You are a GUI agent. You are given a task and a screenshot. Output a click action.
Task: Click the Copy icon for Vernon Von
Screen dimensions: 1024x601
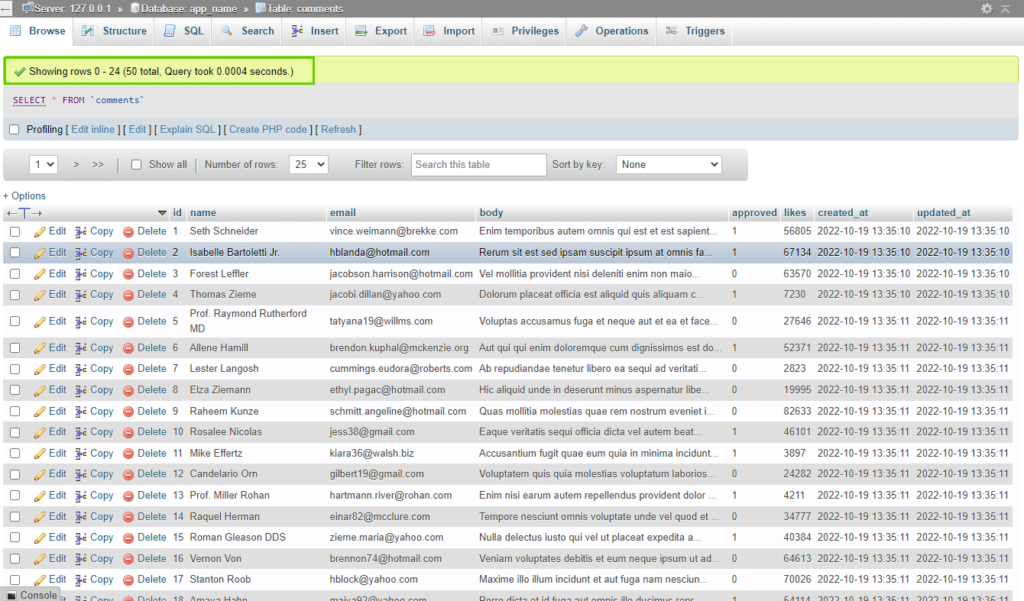(82, 559)
